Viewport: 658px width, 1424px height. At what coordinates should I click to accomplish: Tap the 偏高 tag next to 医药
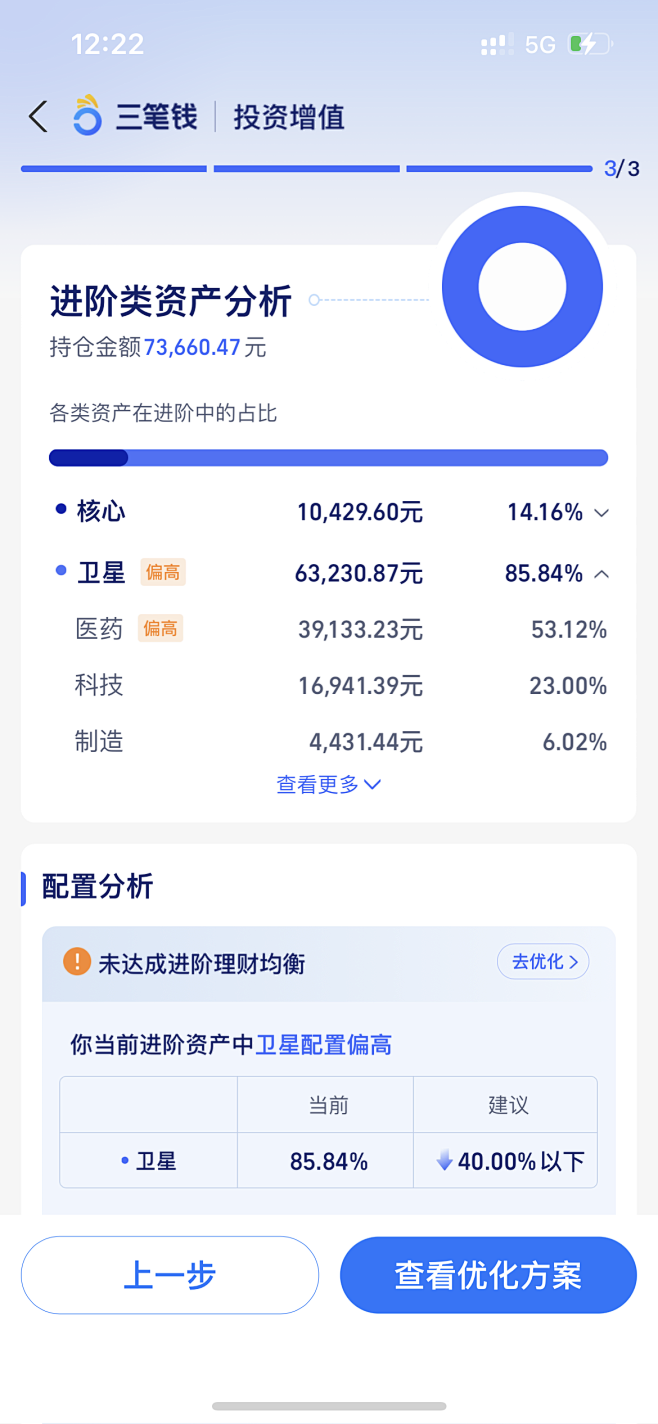(x=160, y=628)
